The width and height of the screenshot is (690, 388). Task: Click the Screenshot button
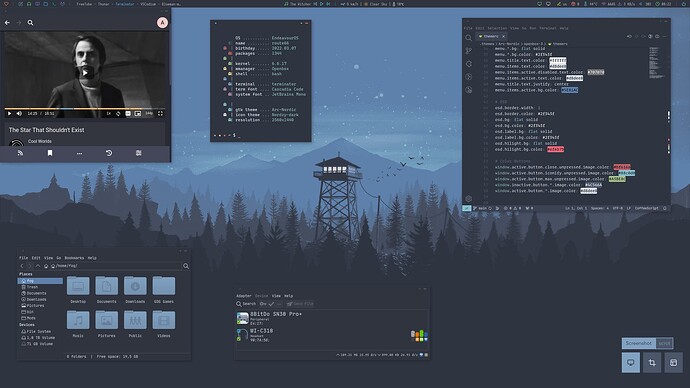(639, 343)
